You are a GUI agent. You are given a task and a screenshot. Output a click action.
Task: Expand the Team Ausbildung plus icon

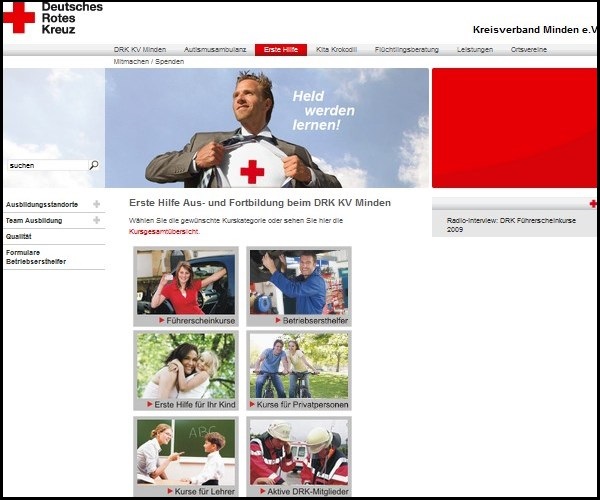[96, 220]
